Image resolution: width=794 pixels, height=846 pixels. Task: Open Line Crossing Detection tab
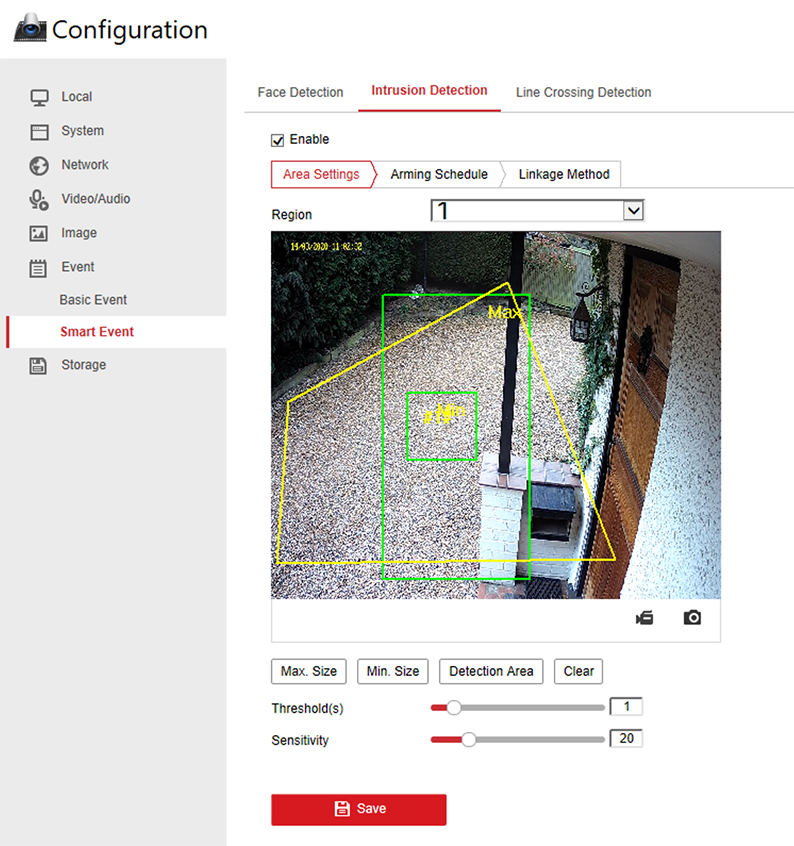point(583,92)
